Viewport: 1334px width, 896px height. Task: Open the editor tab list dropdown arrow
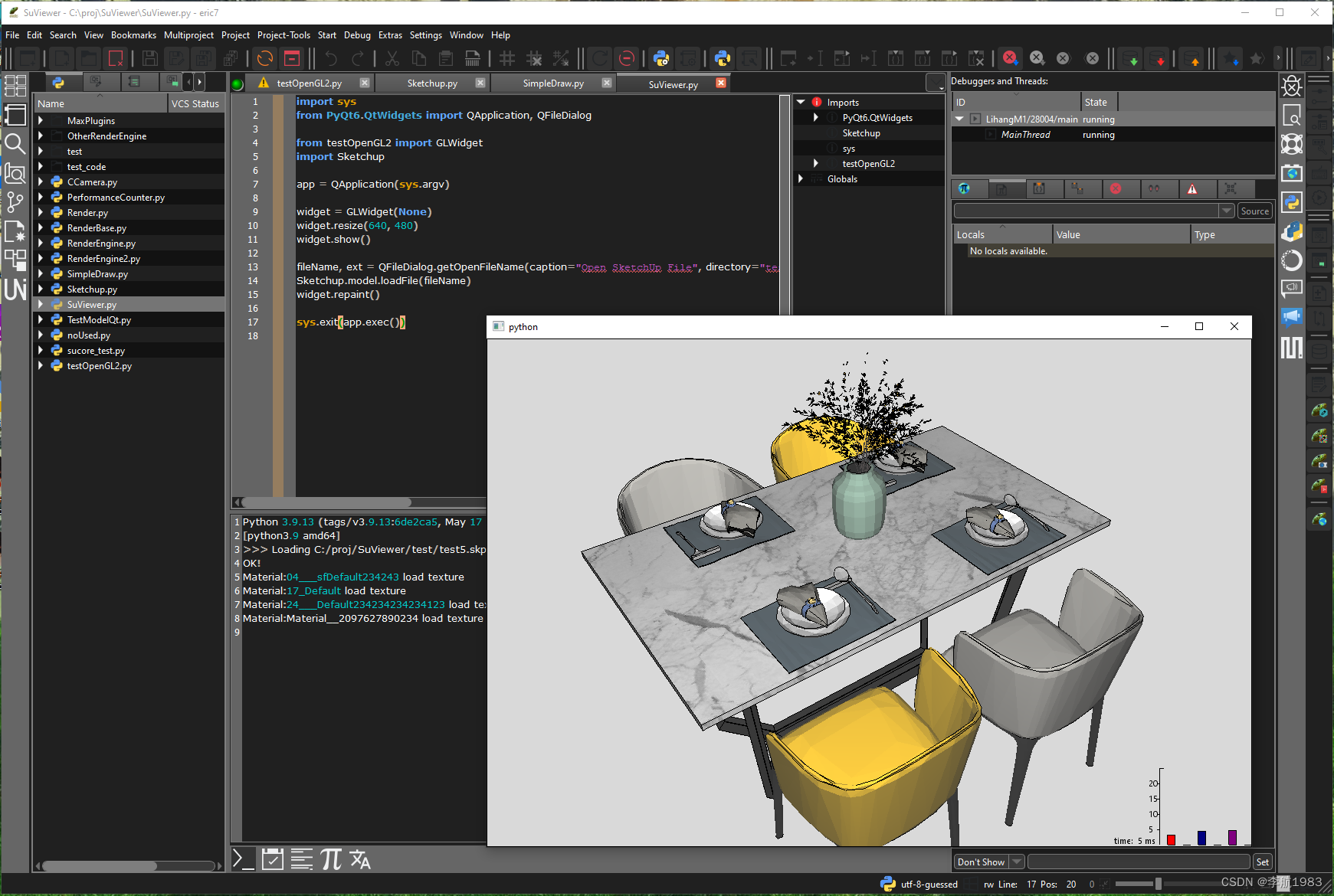(936, 83)
